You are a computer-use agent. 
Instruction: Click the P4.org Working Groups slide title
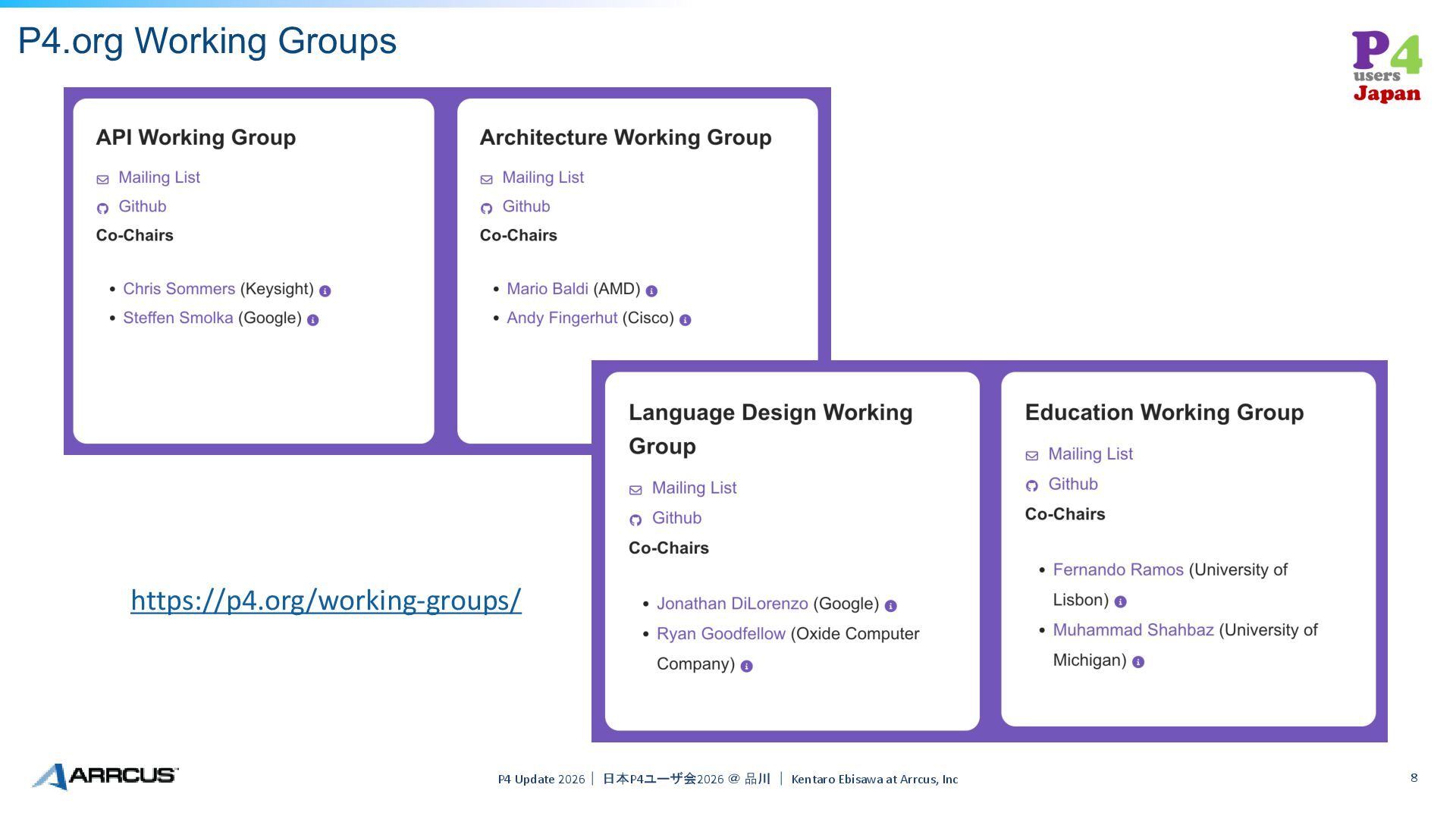207,41
